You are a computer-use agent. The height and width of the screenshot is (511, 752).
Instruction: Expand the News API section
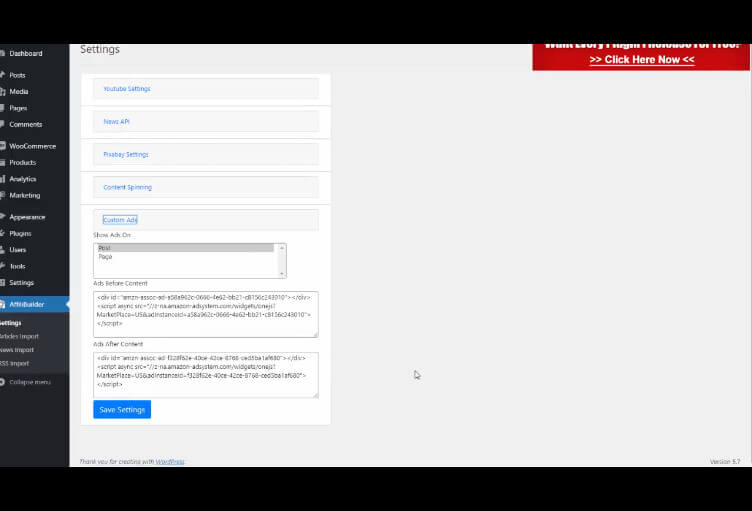117,121
